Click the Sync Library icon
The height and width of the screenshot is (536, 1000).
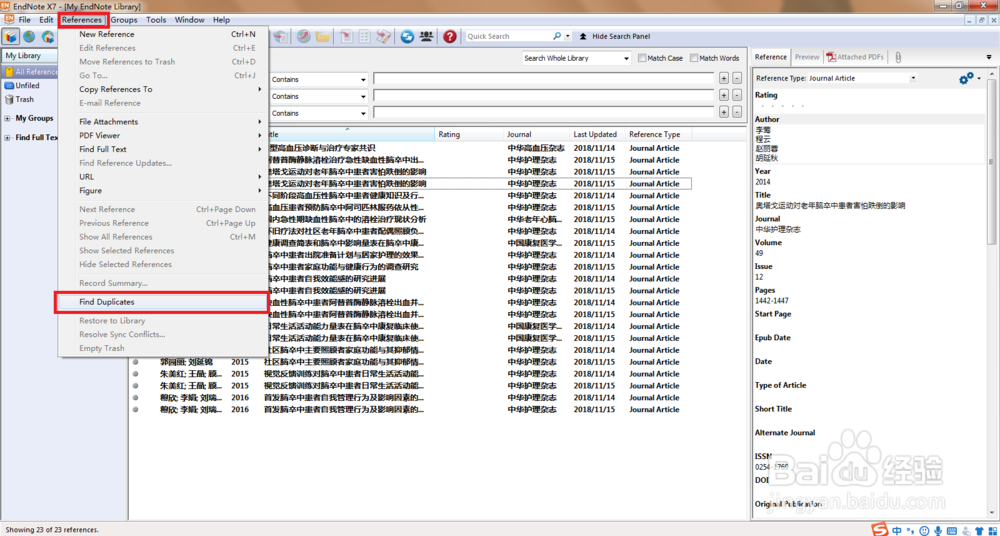(x=407, y=36)
